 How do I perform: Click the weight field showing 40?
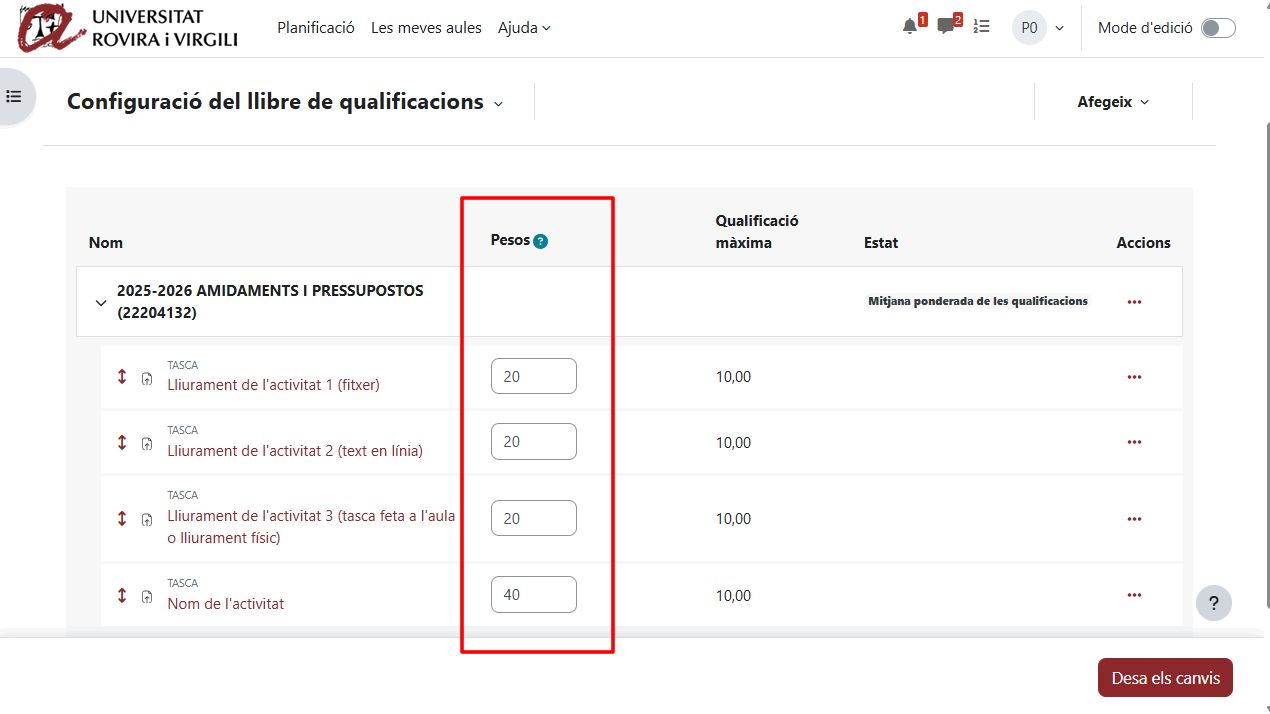[533, 595]
